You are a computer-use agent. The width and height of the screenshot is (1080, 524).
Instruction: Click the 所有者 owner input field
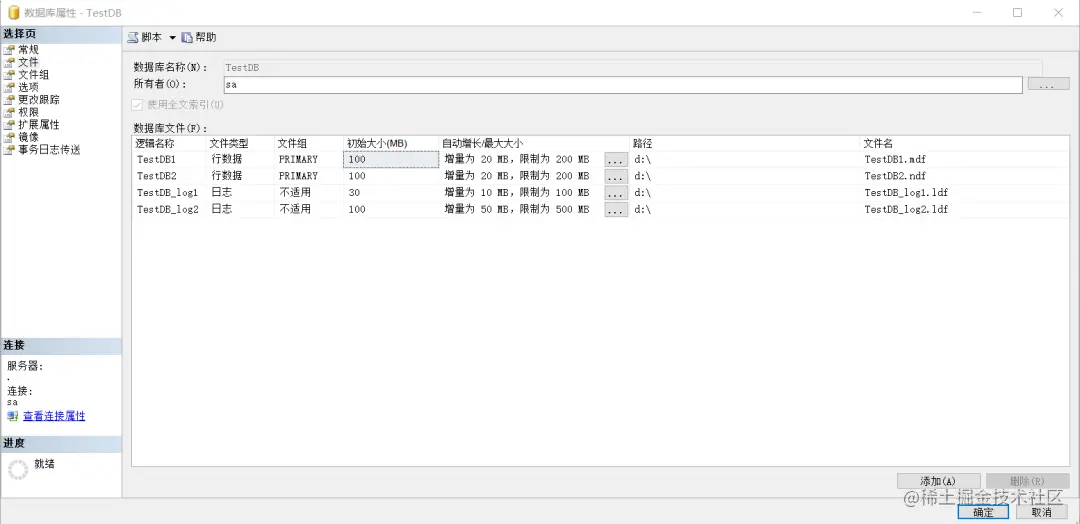[x=623, y=85]
